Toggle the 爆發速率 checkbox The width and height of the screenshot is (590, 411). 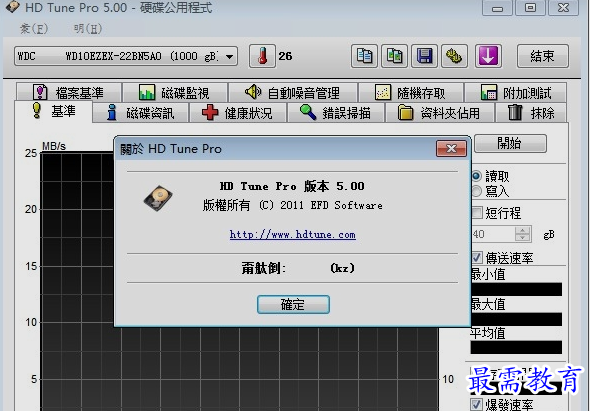pos(477,405)
